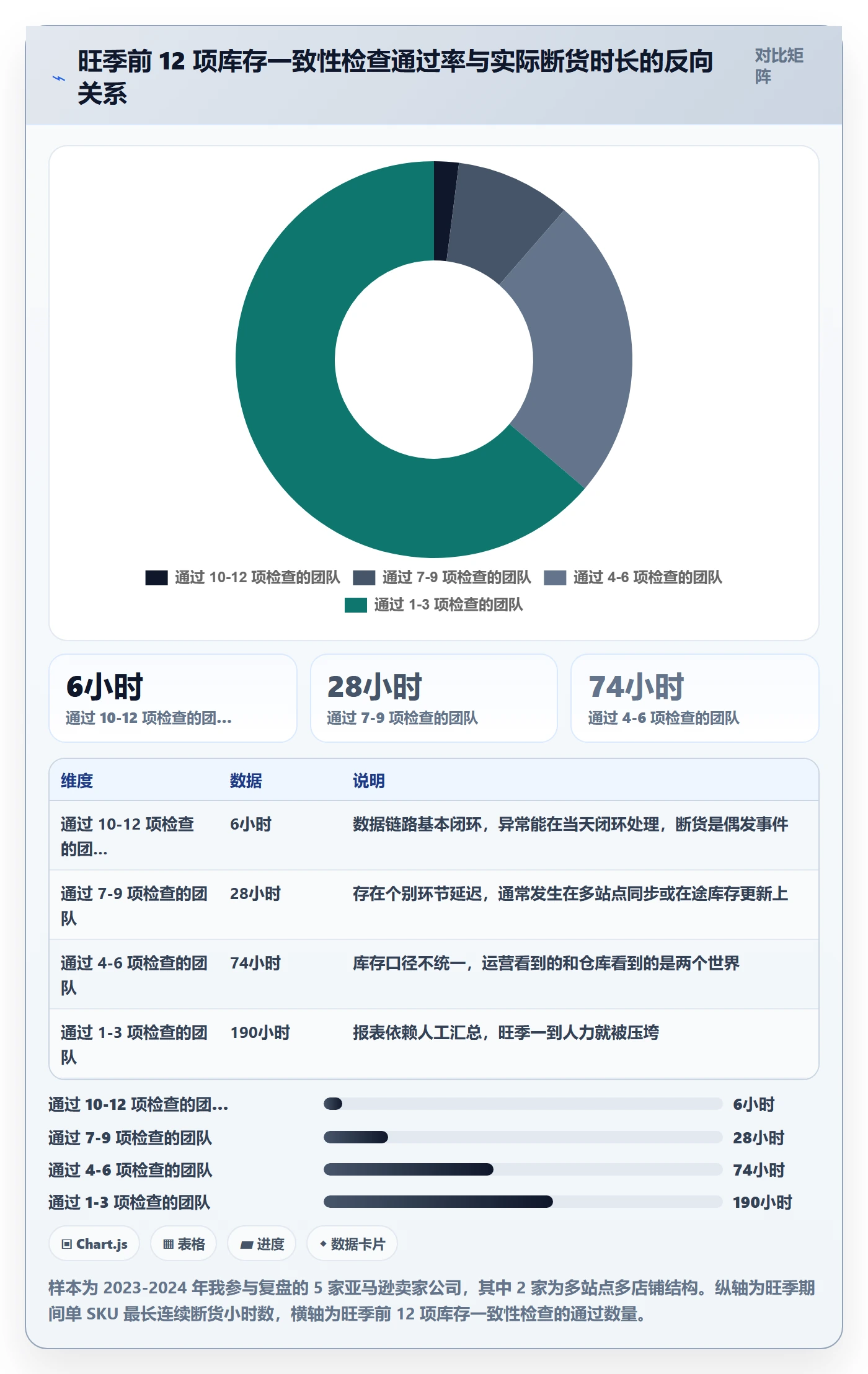Click the title 旺季前 12 项库存一致性检查 heading
This screenshot has width=868, height=1374.
click(396, 78)
